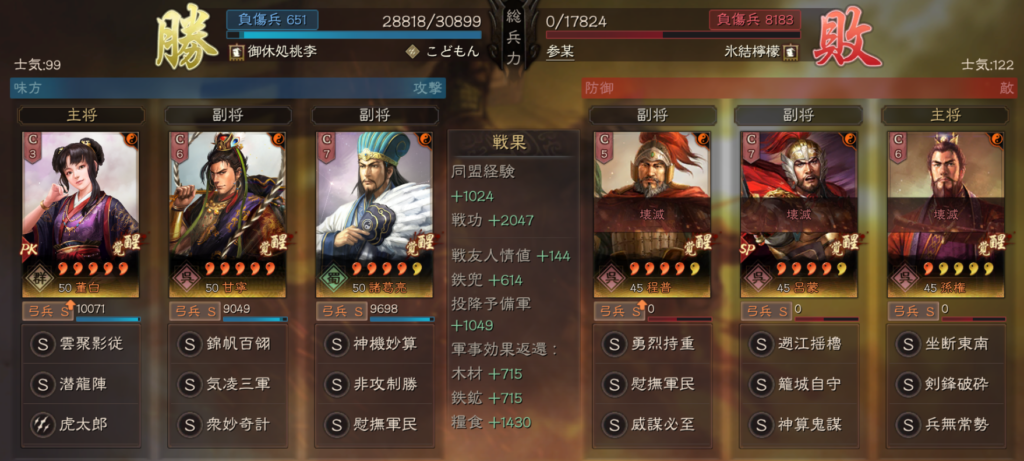Viewport: 1024px width, 461px height.
Task: Click the 負傷兵 8183 enemy wounded label
Action: pos(755,20)
